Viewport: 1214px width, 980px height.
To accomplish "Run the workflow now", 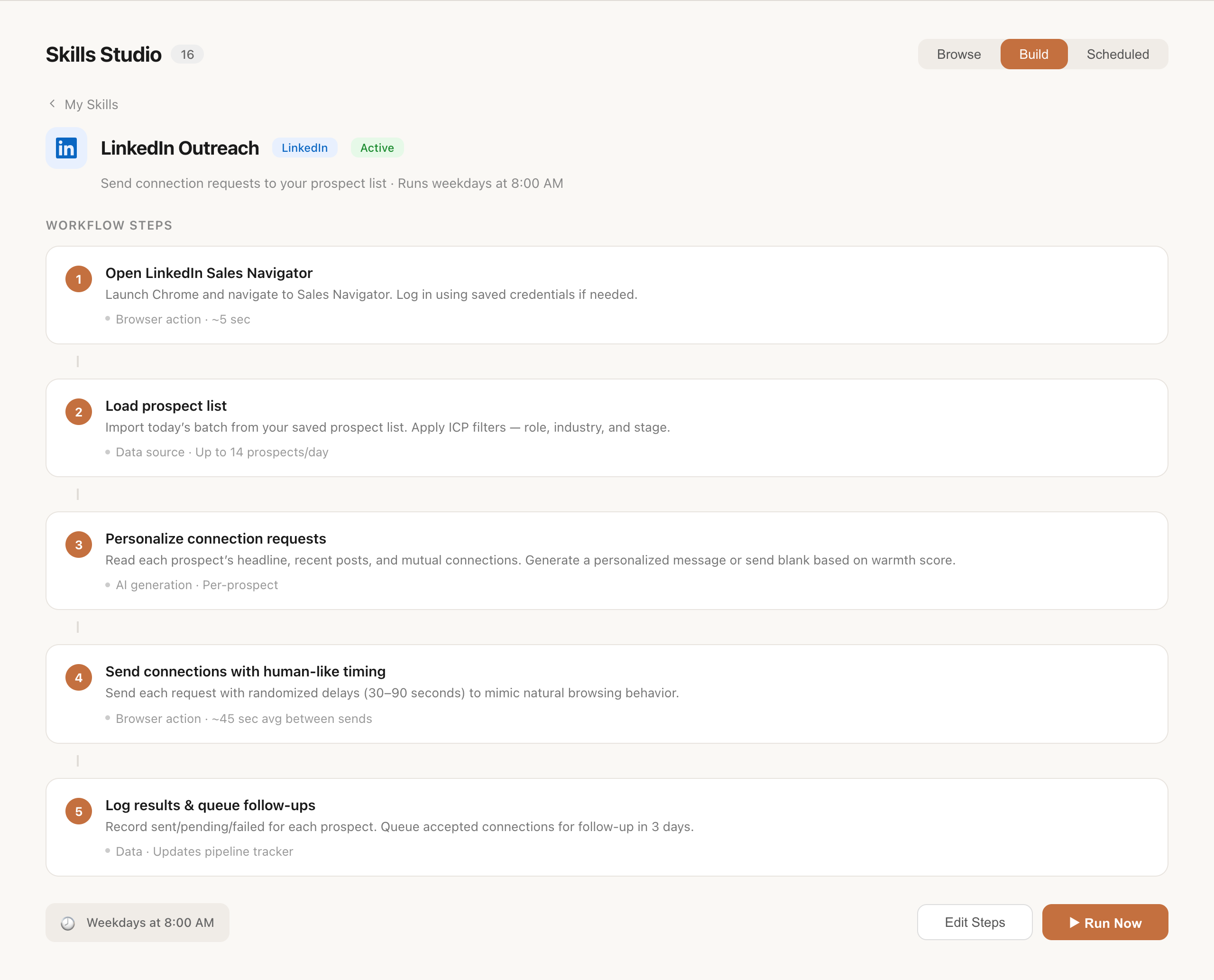I will [x=1105, y=922].
